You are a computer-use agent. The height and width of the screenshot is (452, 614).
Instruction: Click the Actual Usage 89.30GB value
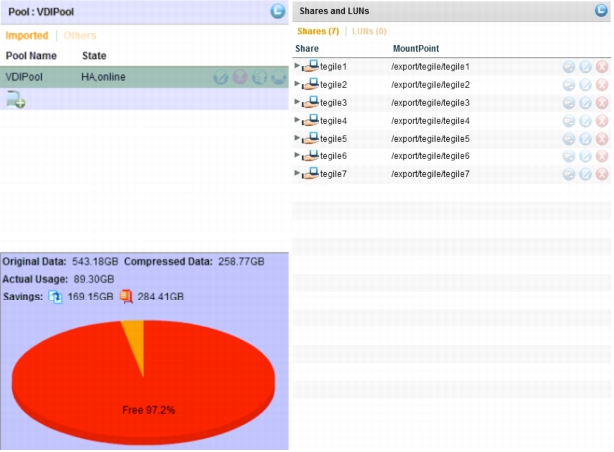click(94, 279)
